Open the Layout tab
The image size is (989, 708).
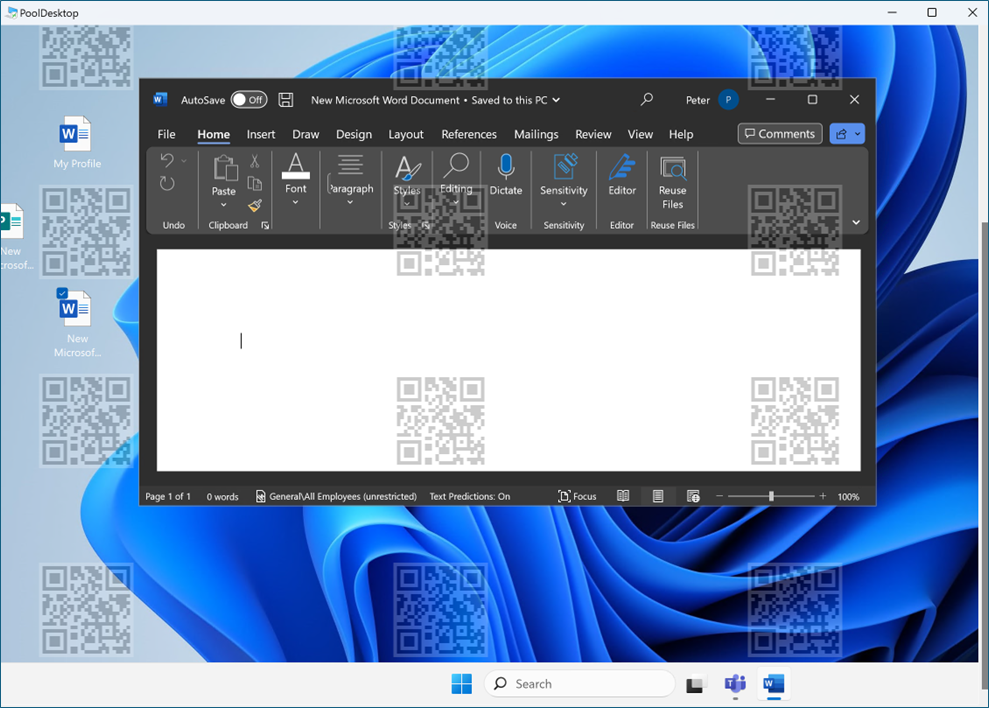point(406,134)
